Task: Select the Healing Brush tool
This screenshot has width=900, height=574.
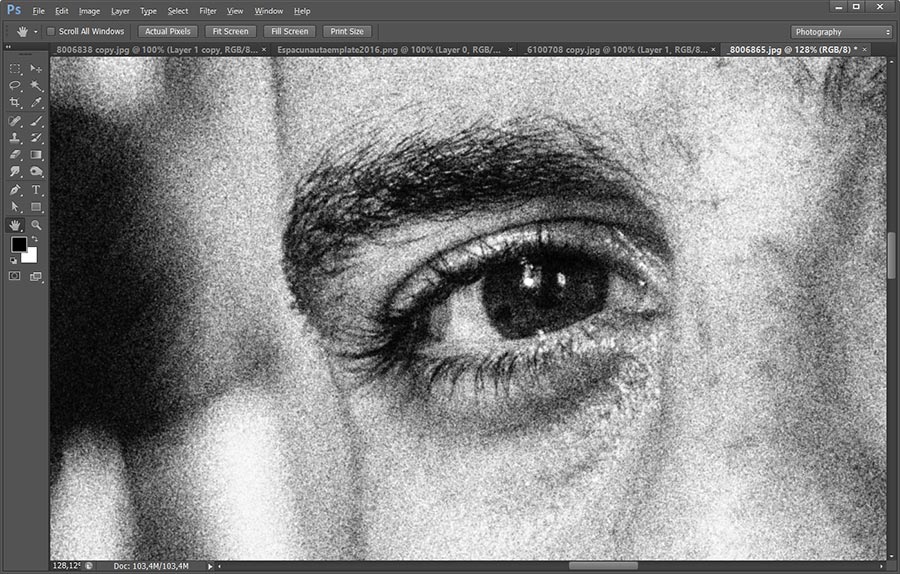Action: 15,121
